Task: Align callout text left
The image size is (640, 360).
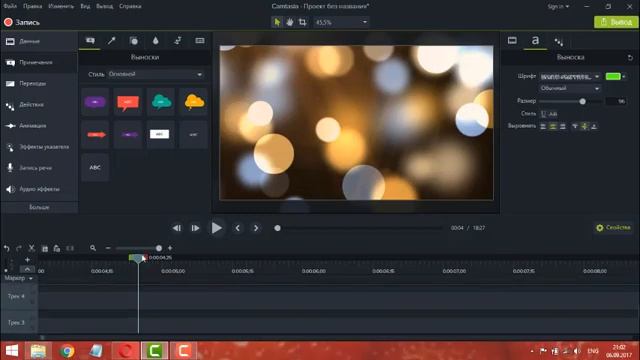Action: [x=543, y=127]
